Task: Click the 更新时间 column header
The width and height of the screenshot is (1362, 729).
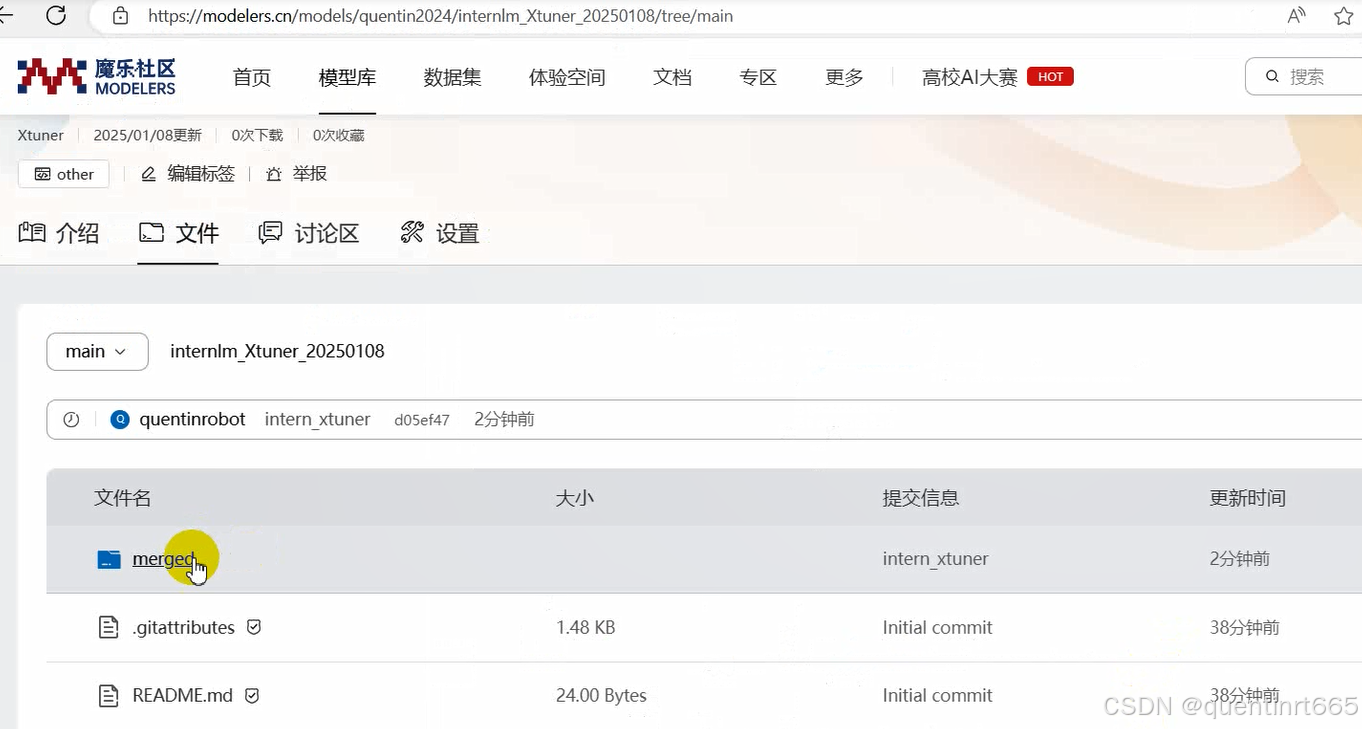Action: pyautogui.click(x=1247, y=498)
